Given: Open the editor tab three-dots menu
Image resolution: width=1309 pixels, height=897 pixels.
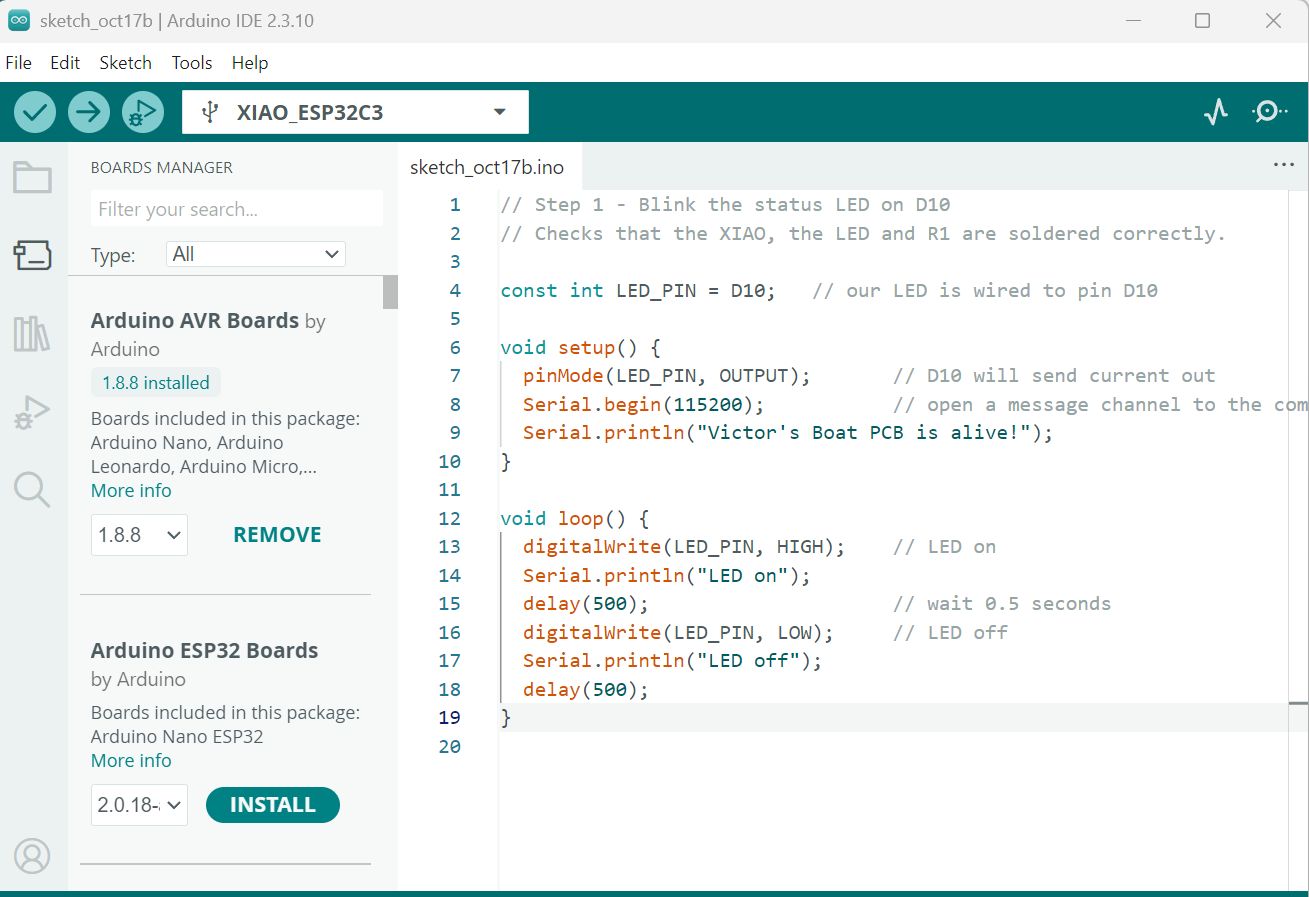Looking at the screenshot, I should (x=1284, y=165).
